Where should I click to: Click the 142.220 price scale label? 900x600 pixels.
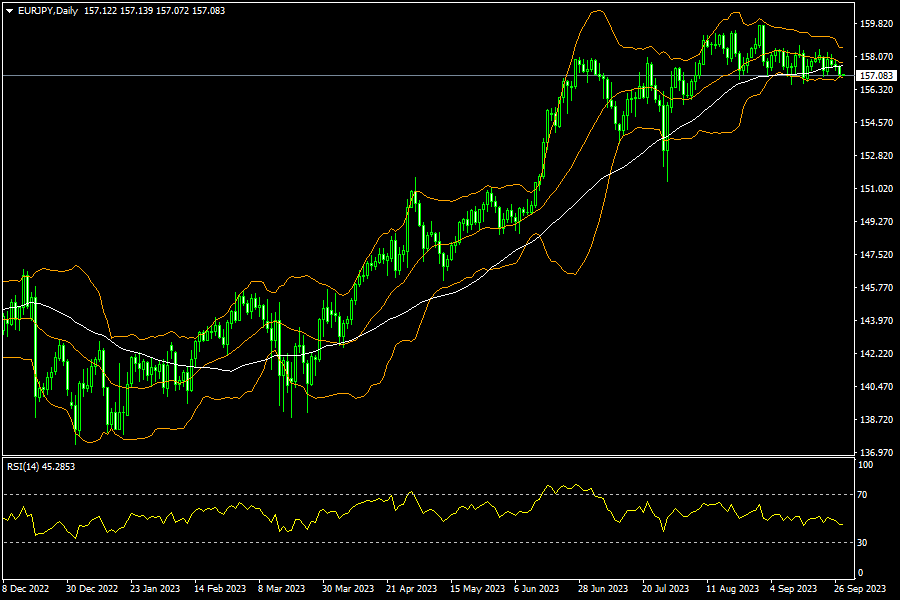coord(876,354)
